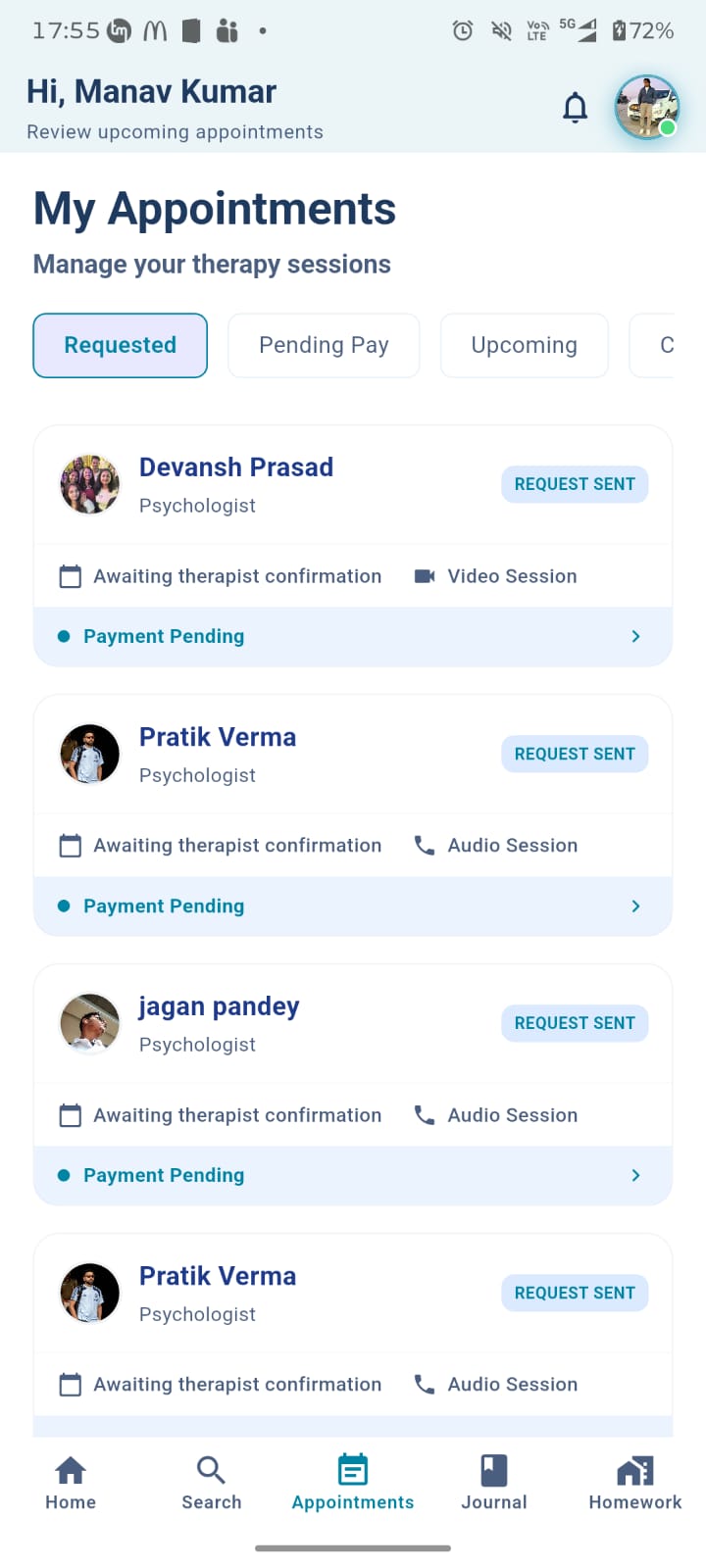Go to Homework via bottom bar icon
The image size is (706, 1568).
(634, 1471)
